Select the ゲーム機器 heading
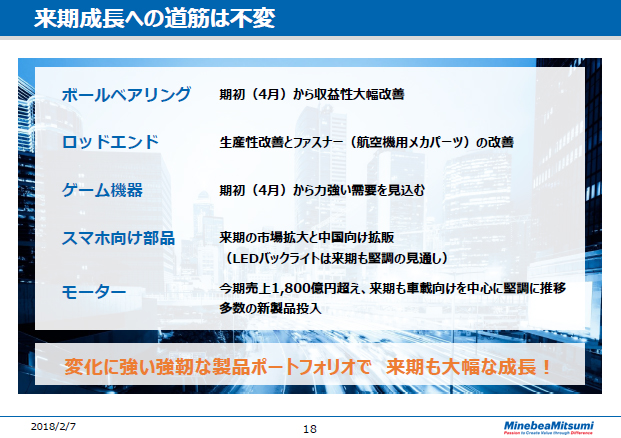 pyautogui.click(x=102, y=190)
